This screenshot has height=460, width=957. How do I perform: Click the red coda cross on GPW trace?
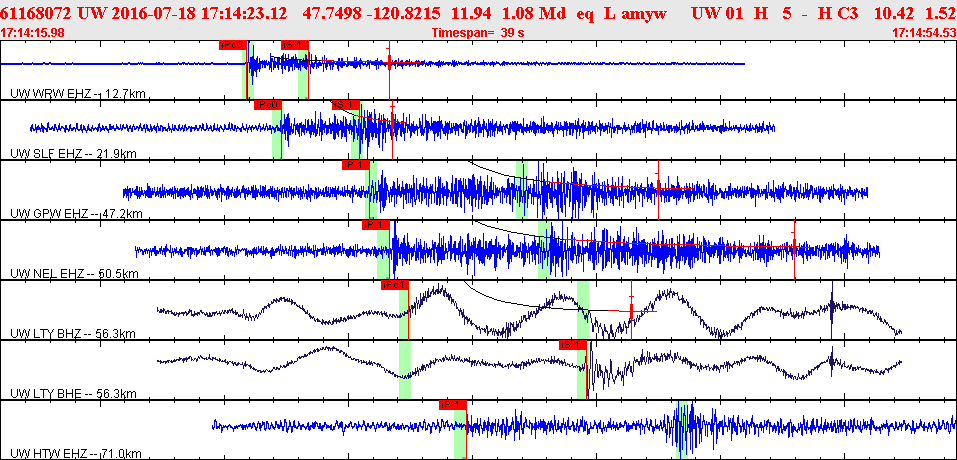pos(658,189)
